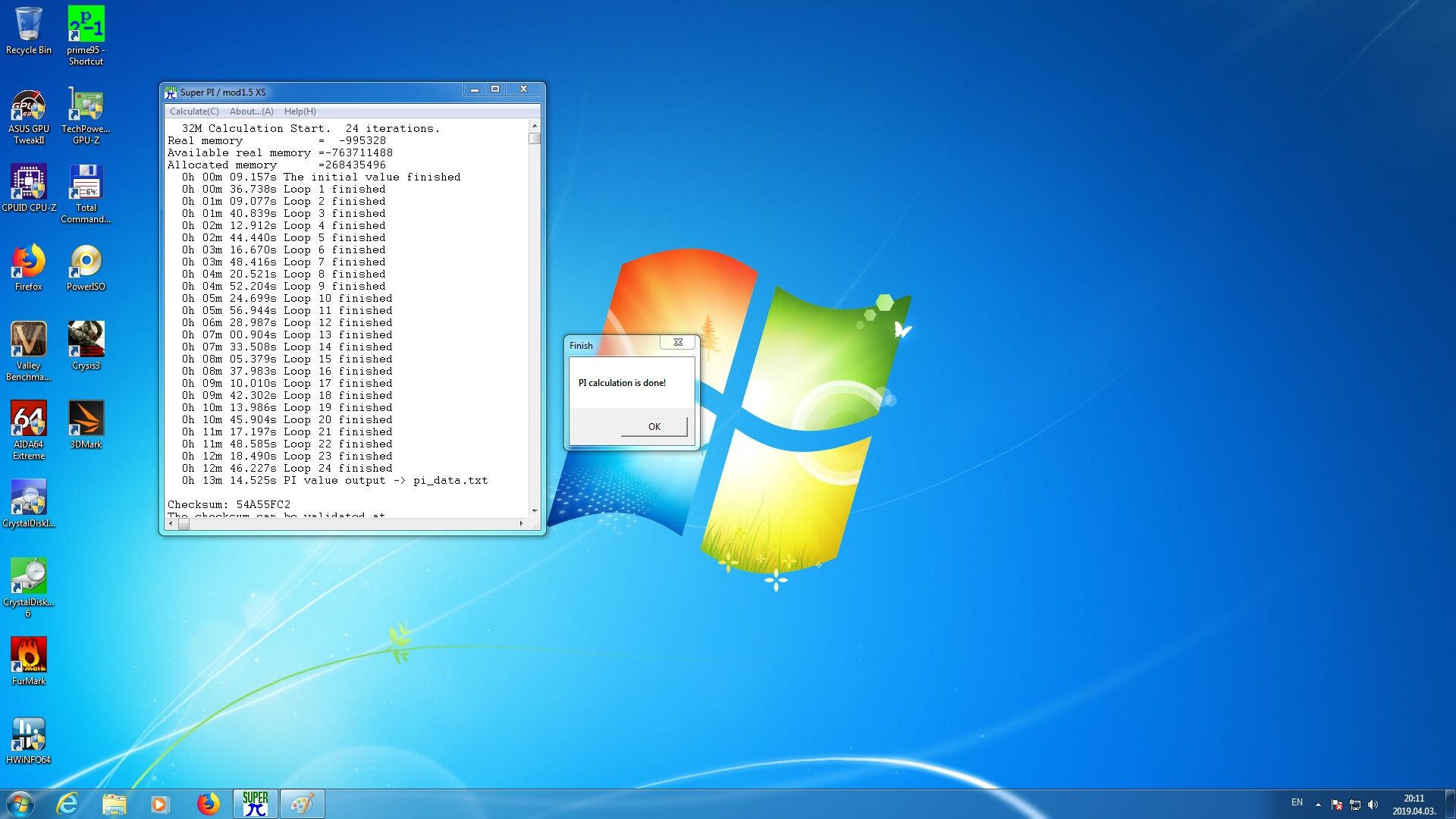This screenshot has width=1456, height=819.
Task: Click 'The initial value finished' line
Action: pos(321,177)
